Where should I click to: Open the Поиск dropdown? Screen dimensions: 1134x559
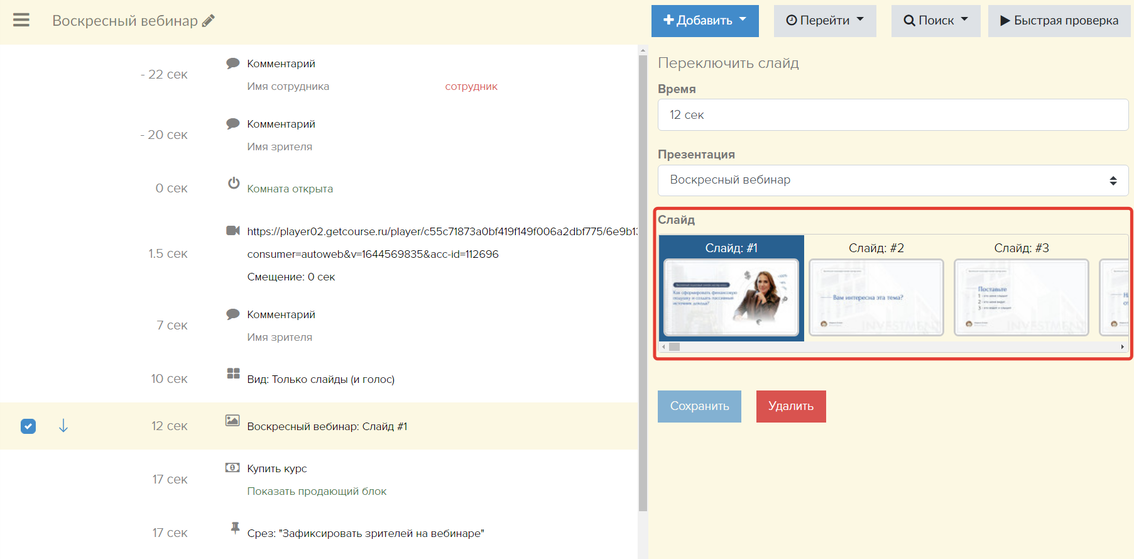pos(935,21)
